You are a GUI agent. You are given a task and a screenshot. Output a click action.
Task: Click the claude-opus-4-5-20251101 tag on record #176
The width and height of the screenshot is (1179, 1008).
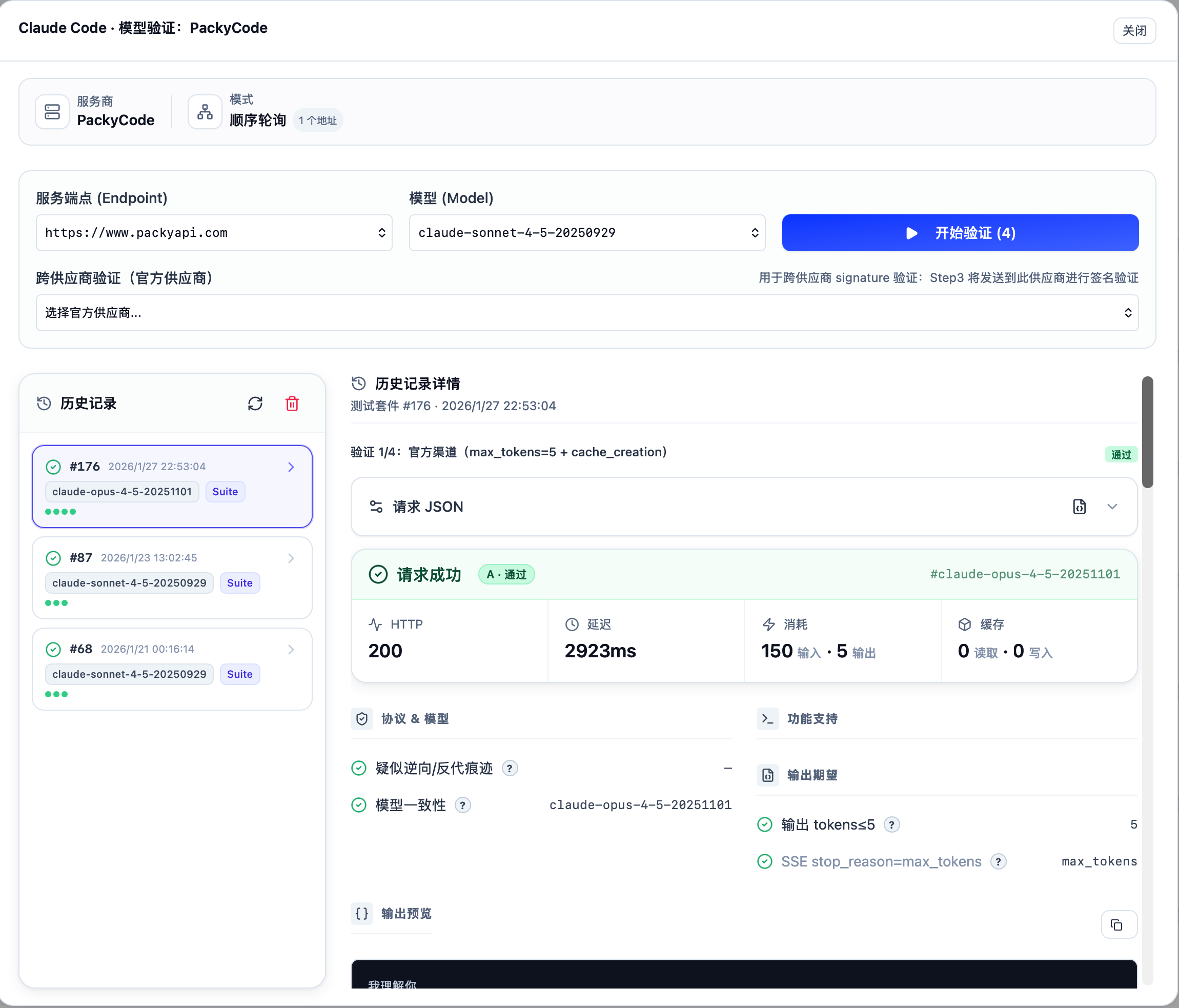(123, 492)
